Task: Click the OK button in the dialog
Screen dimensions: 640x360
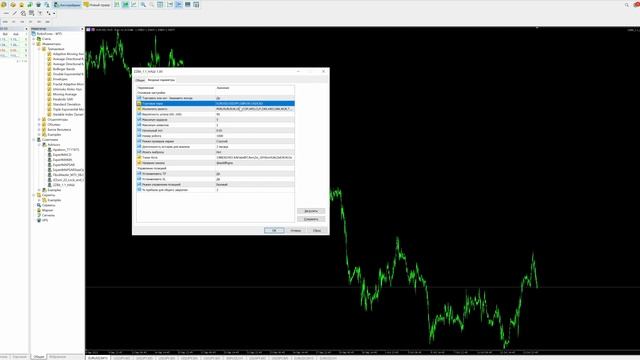Action: tap(274, 230)
